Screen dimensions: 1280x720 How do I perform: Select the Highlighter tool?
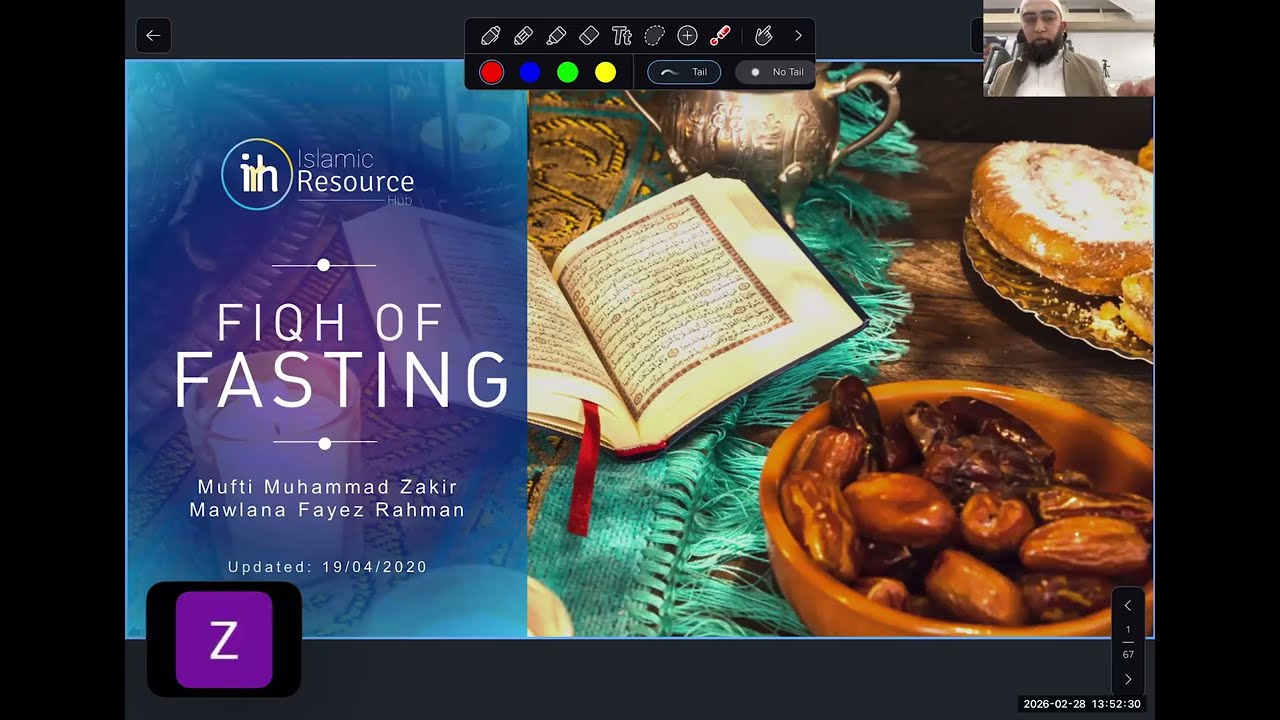click(x=556, y=36)
